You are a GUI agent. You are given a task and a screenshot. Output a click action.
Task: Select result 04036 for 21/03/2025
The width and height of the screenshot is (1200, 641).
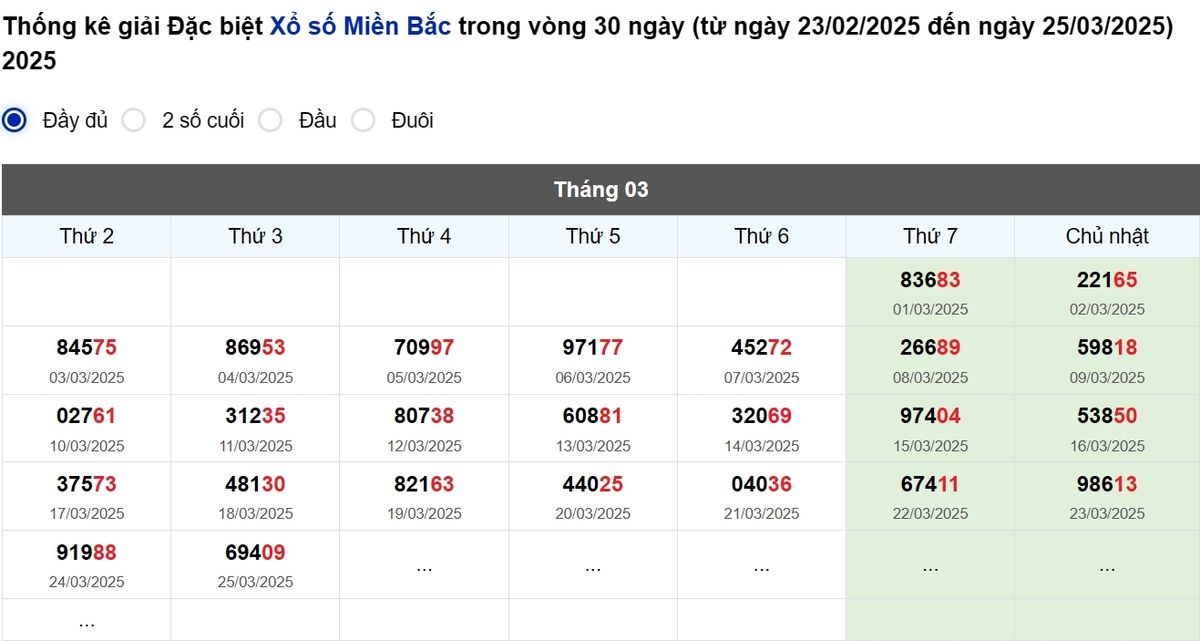click(x=762, y=484)
